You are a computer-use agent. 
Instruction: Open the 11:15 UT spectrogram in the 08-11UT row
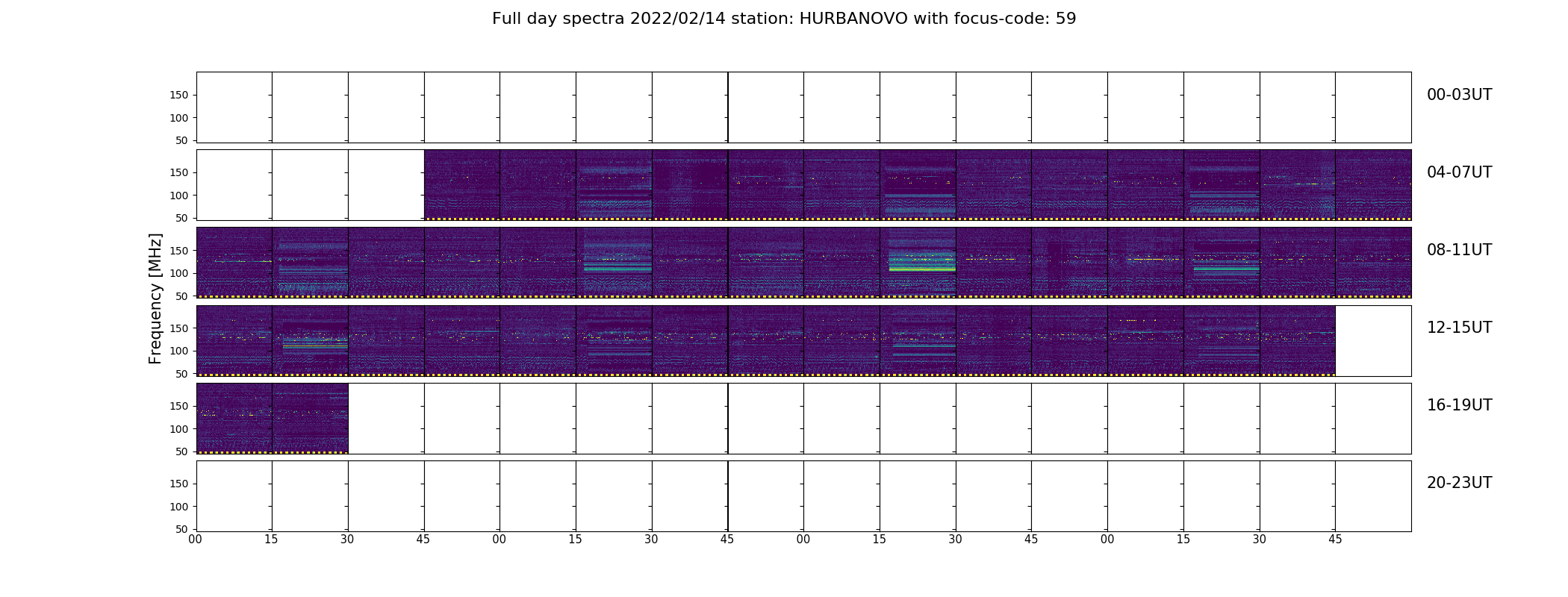pos(1222,263)
